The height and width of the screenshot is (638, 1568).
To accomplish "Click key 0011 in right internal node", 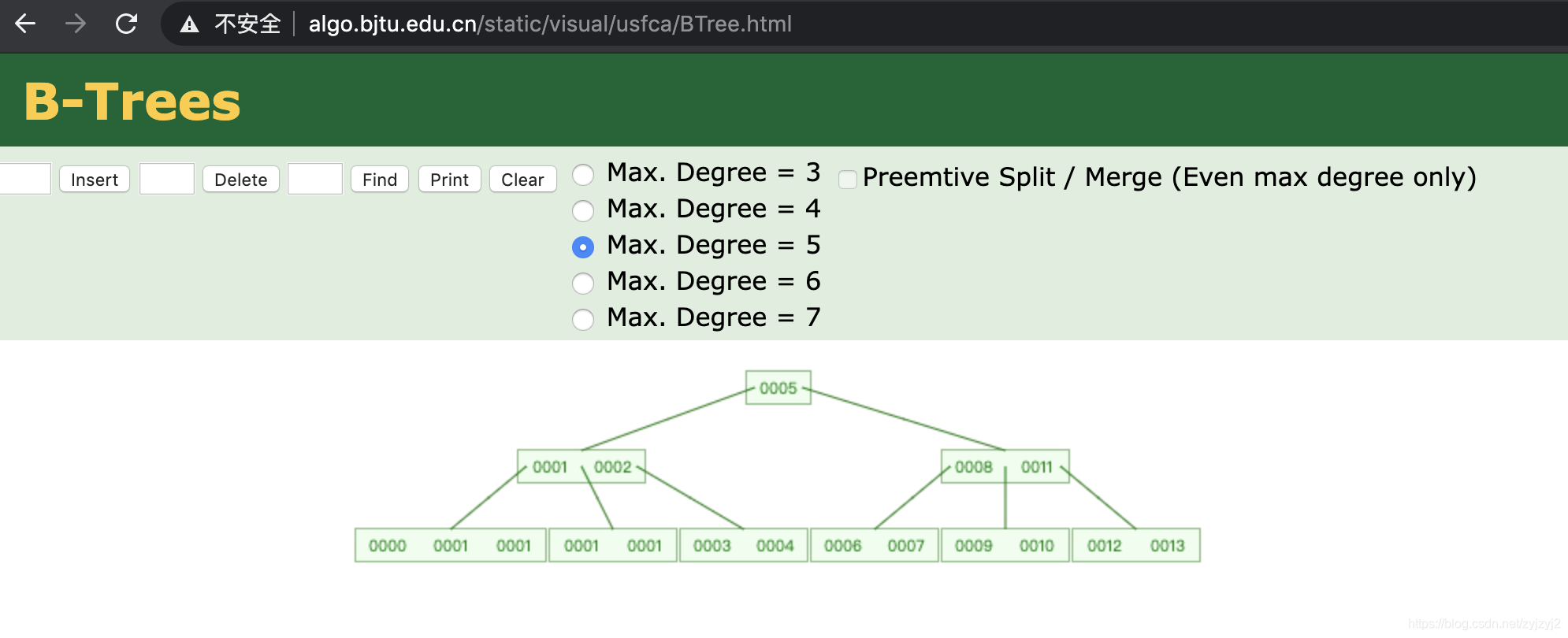I will click(1037, 467).
